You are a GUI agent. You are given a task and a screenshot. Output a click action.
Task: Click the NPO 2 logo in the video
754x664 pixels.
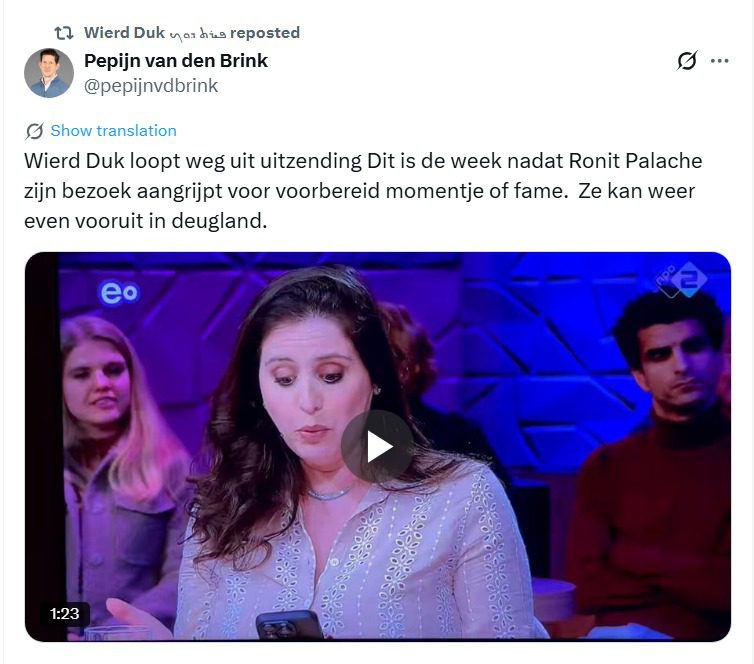pos(682,279)
